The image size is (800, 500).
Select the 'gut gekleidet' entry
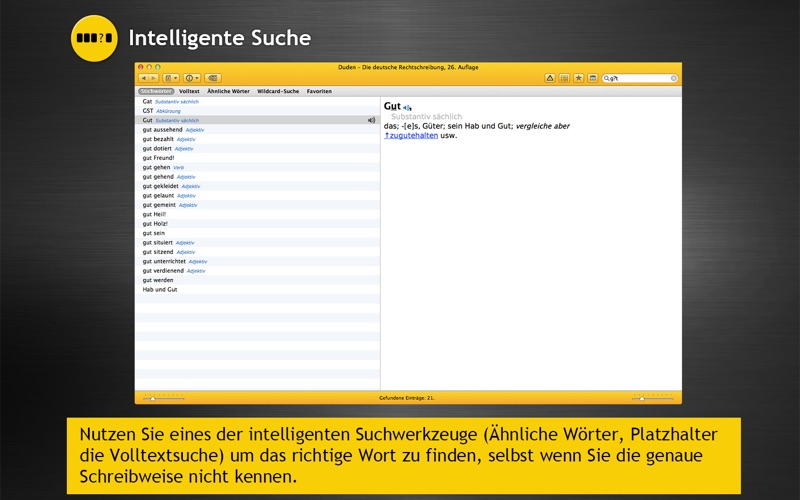pos(258,186)
